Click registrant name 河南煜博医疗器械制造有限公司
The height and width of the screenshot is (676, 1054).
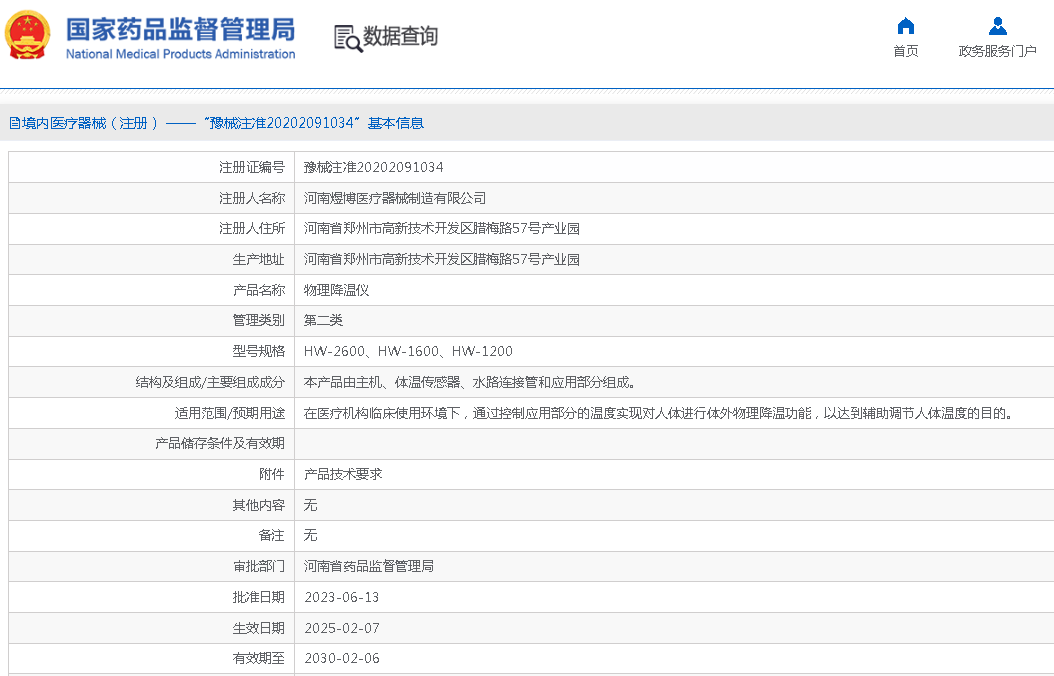[x=395, y=198]
